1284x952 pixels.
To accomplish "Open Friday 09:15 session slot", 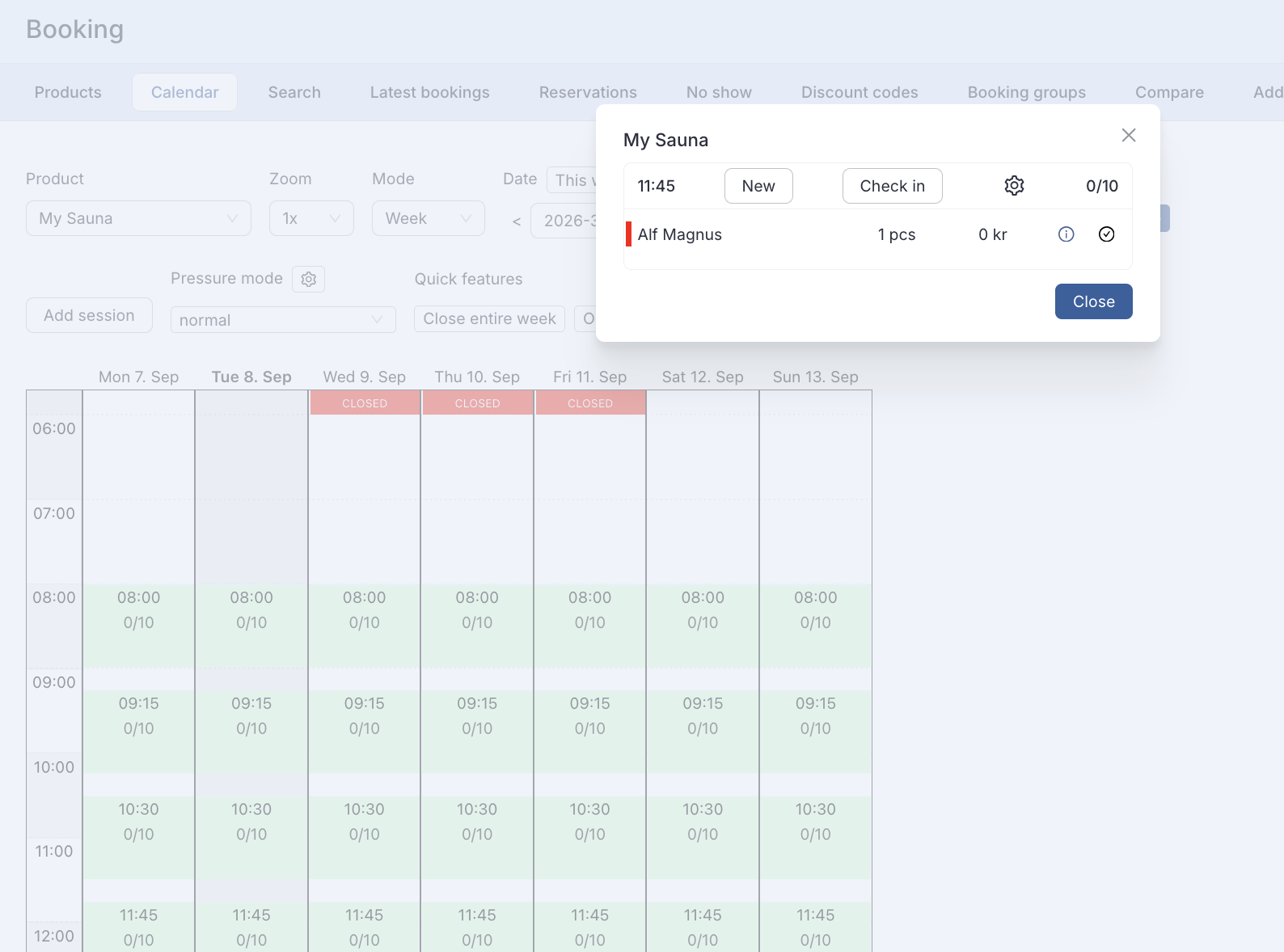I will (590, 731).
